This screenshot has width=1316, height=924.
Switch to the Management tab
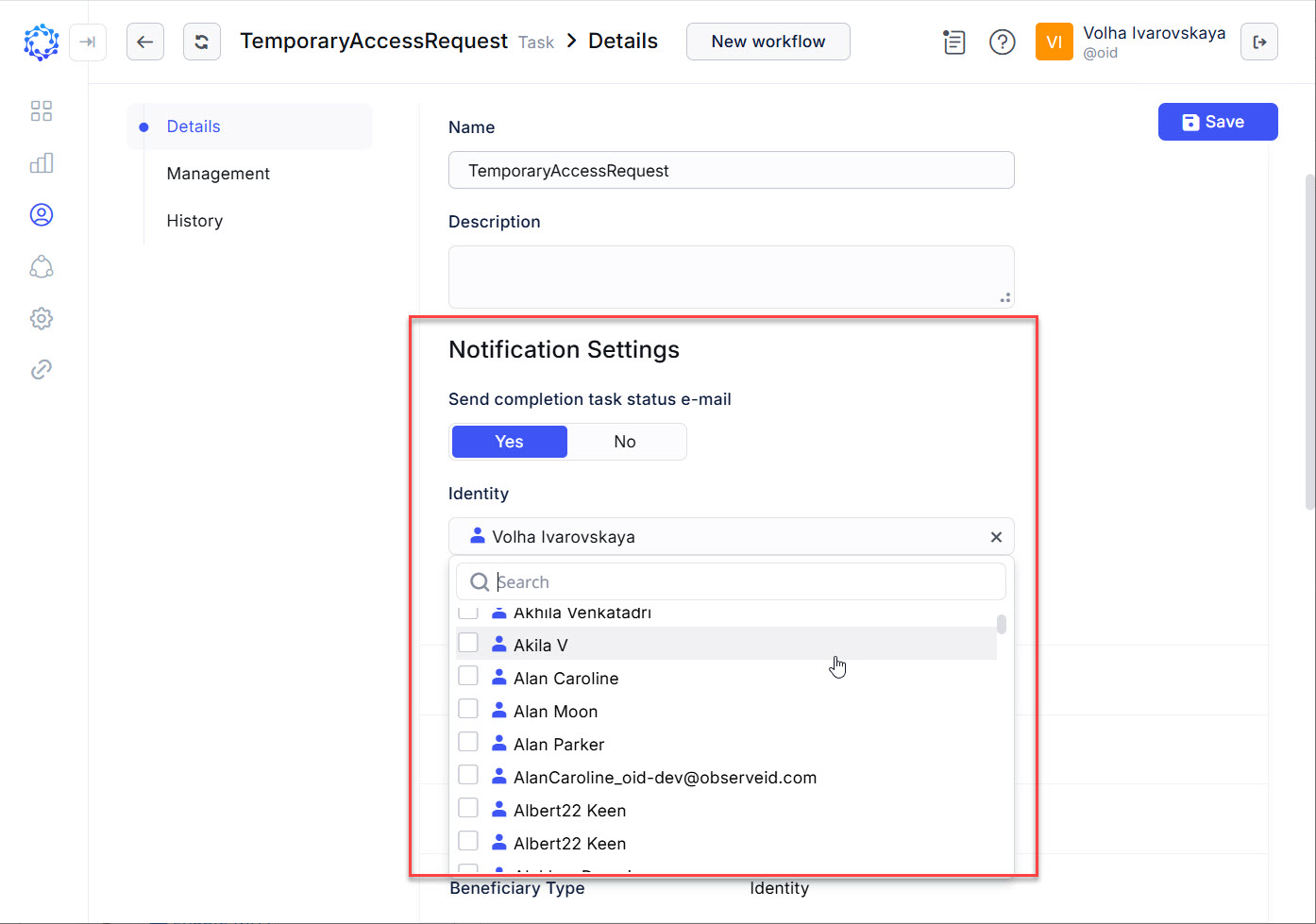coord(218,173)
